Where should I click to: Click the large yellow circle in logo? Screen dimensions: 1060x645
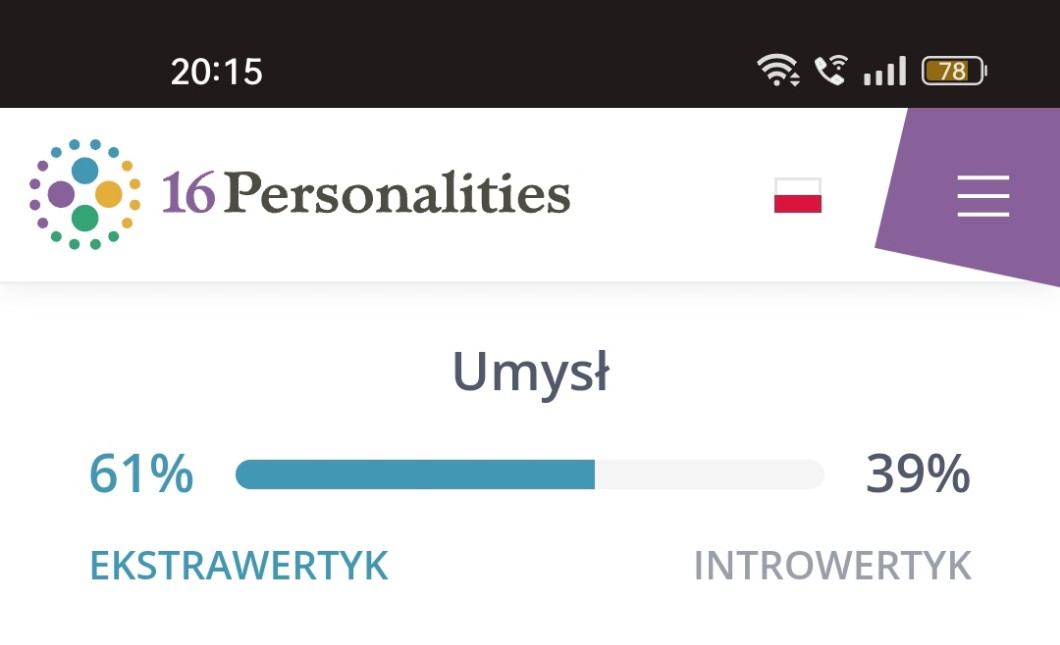[x=108, y=194]
